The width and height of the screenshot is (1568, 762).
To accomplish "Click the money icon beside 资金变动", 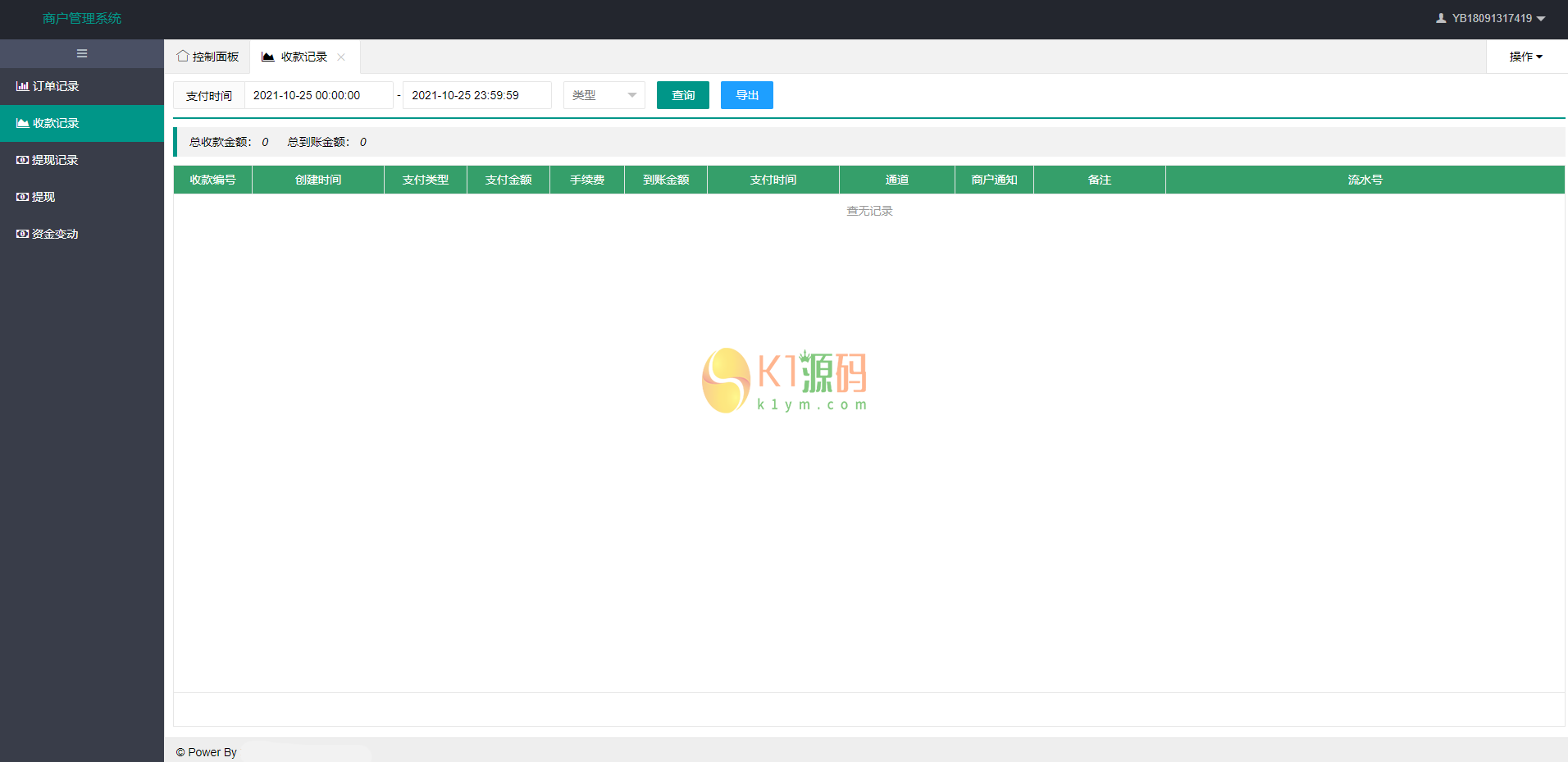I will pyautogui.click(x=22, y=234).
